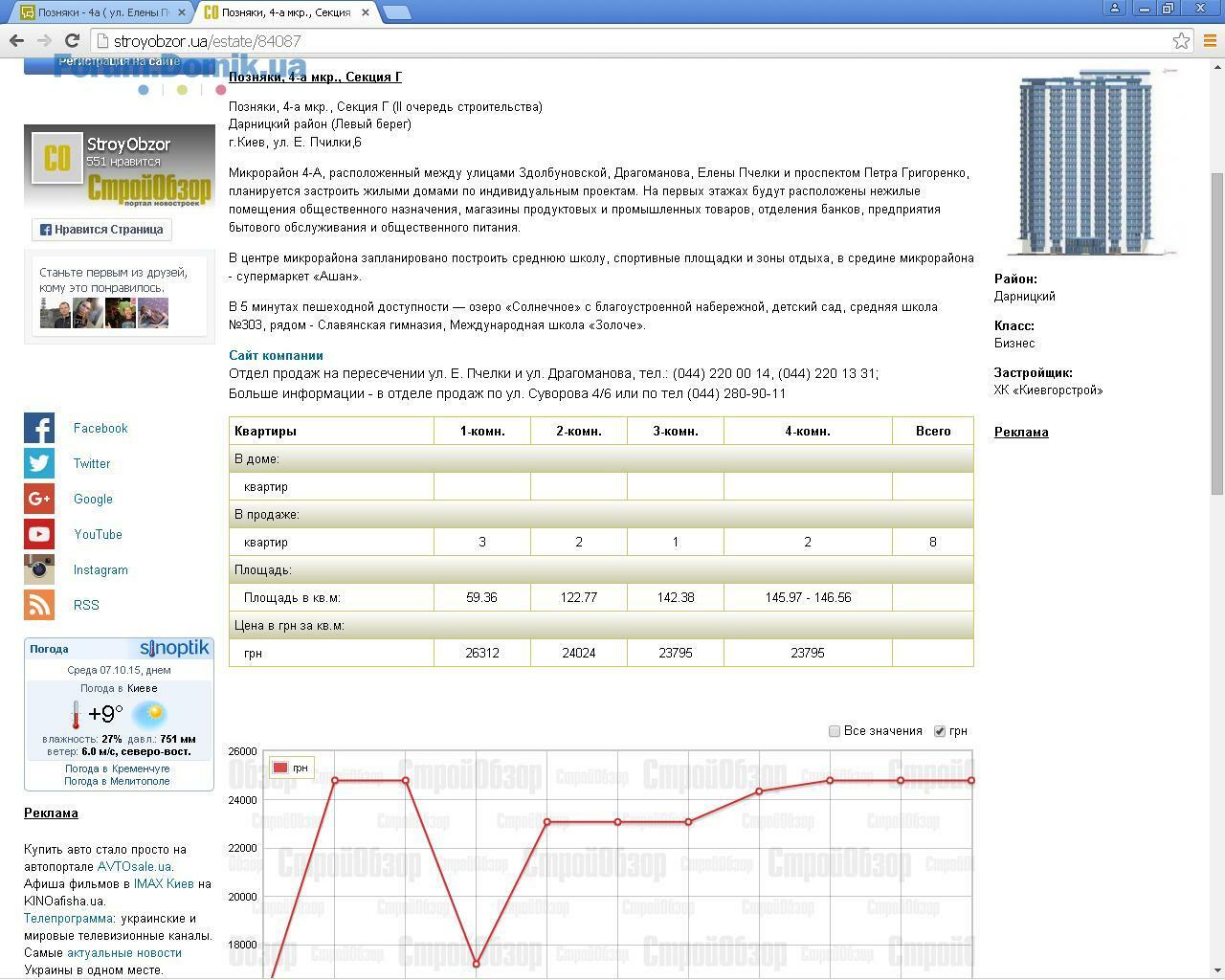Open the Twitter text link
Screen dimensions: 1225x980
click(x=92, y=464)
